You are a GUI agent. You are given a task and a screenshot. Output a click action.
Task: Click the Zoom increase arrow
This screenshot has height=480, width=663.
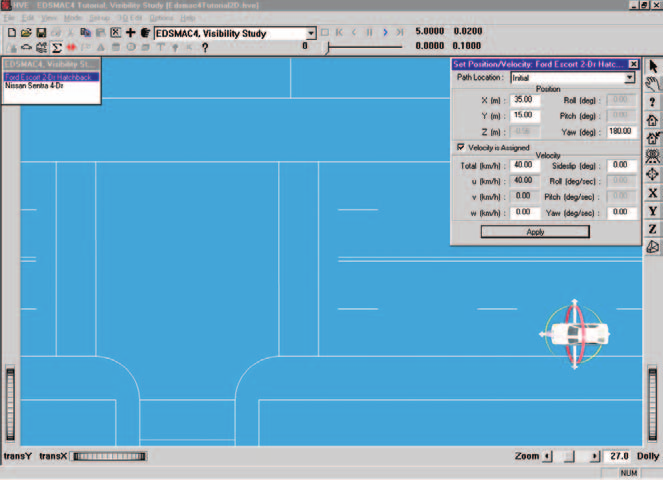(595, 456)
